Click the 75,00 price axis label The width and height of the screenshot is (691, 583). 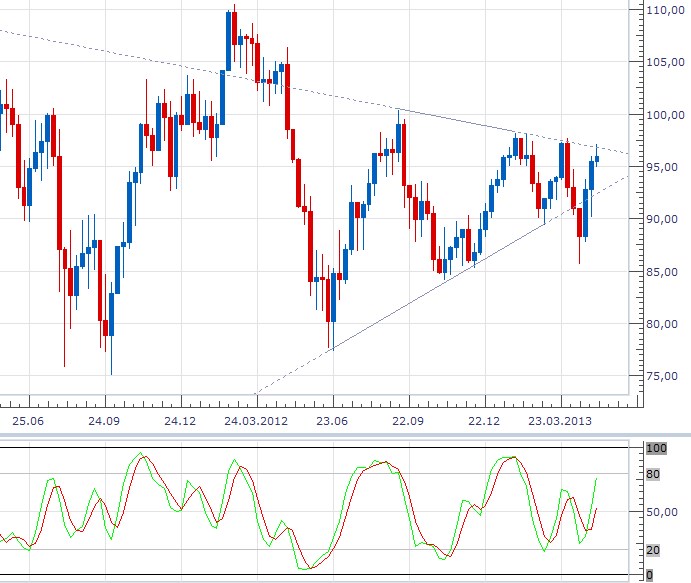click(x=661, y=376)
